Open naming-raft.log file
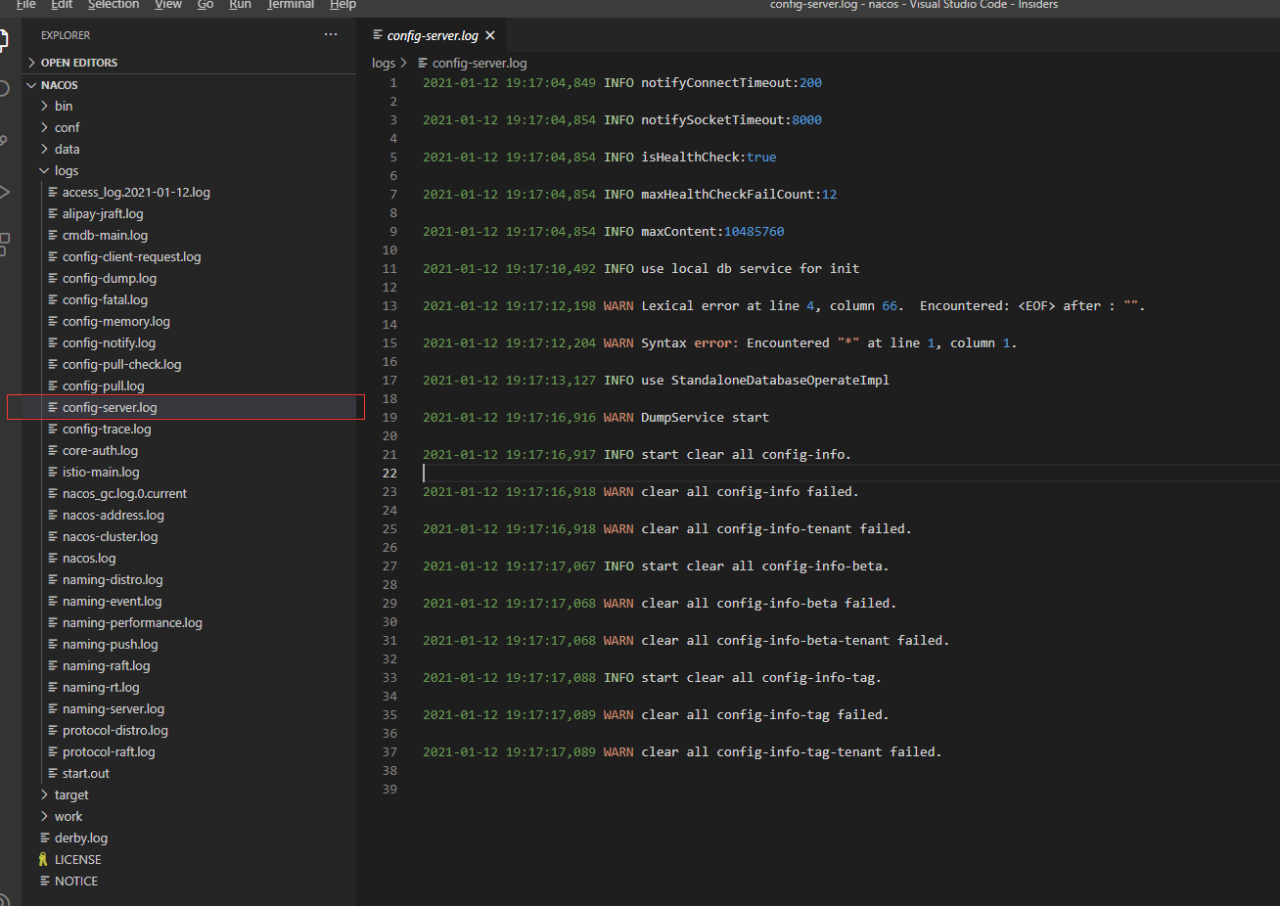Screen dimensions: 1280x906 106,666
